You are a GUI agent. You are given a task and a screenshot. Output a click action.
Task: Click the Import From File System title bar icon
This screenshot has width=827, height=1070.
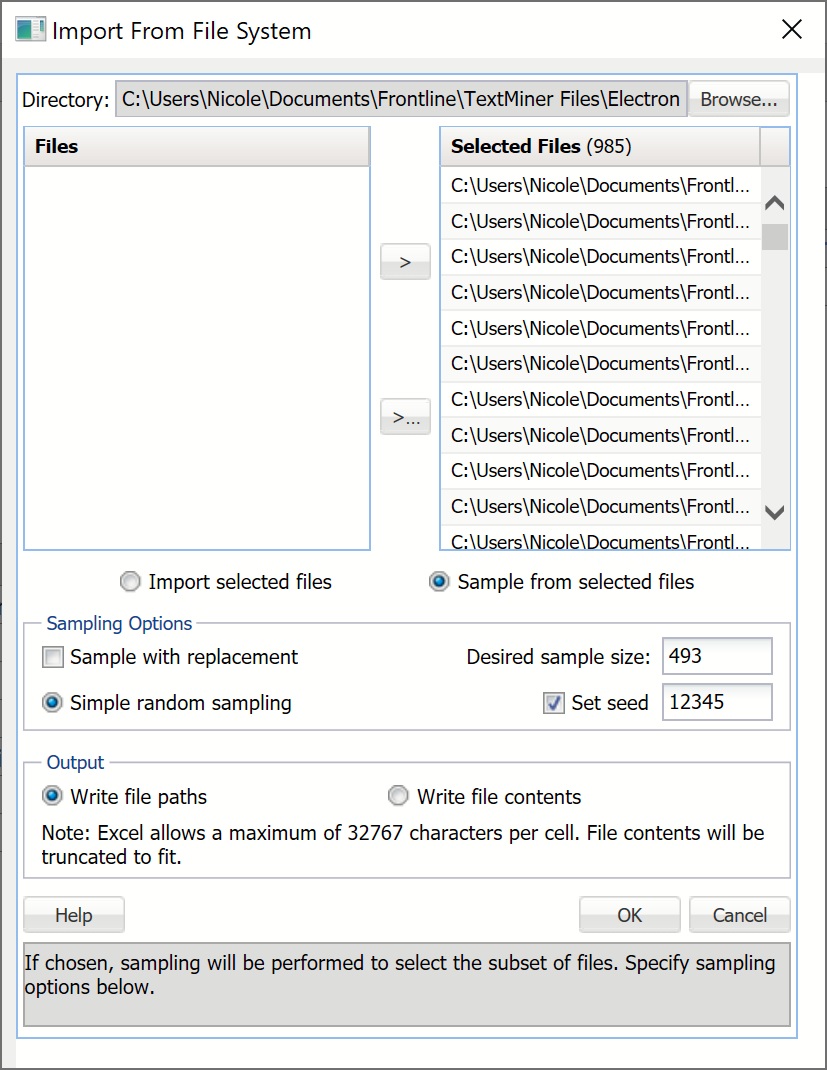coord(30,30)
